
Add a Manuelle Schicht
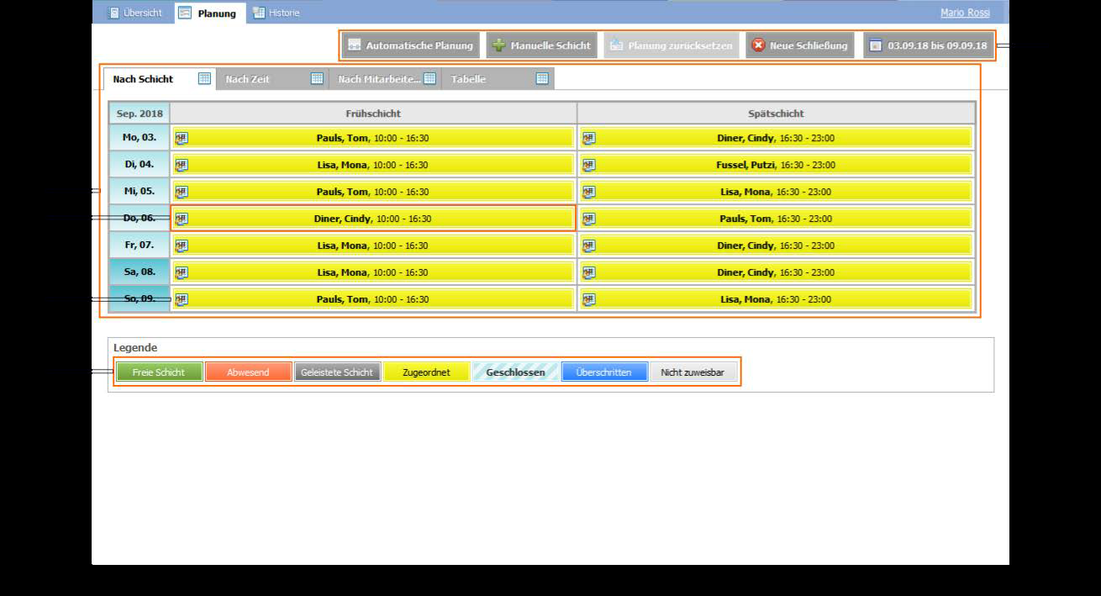click(541, 46)
